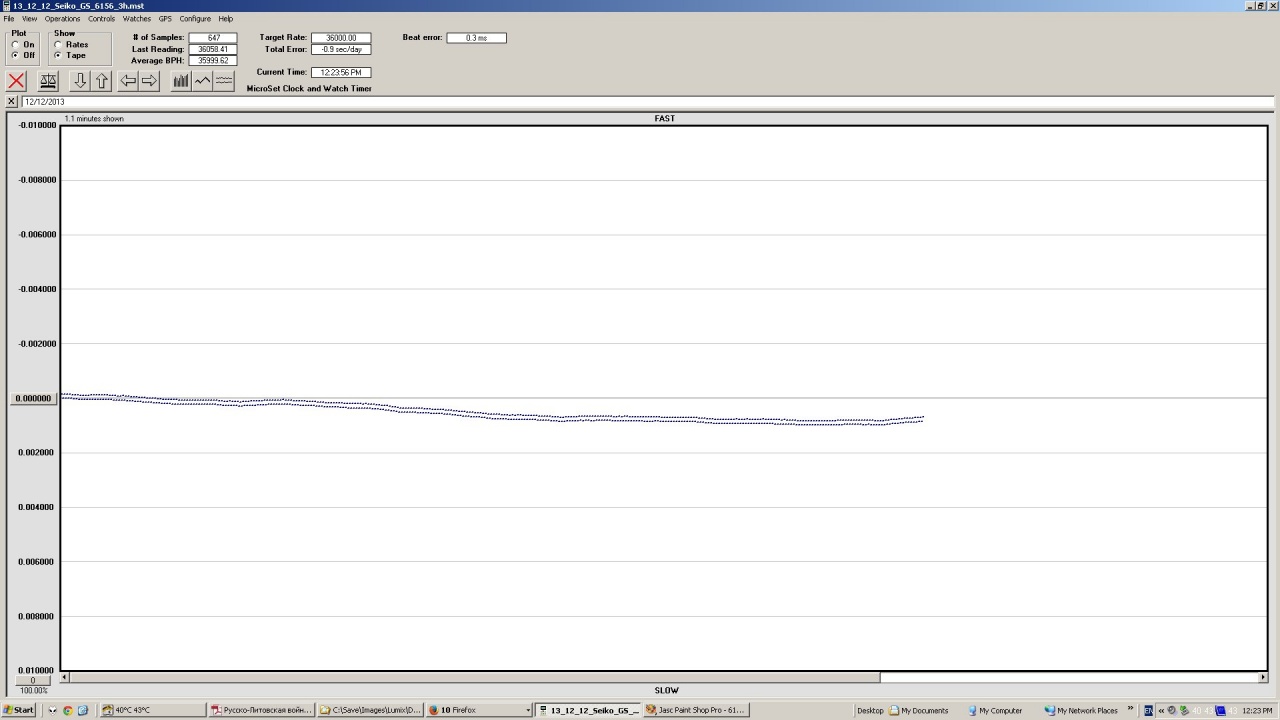The width and height of the screenshot is (1280, 720).
Task: Turn Plot On radio button
Action: click(x=15, y=45)
